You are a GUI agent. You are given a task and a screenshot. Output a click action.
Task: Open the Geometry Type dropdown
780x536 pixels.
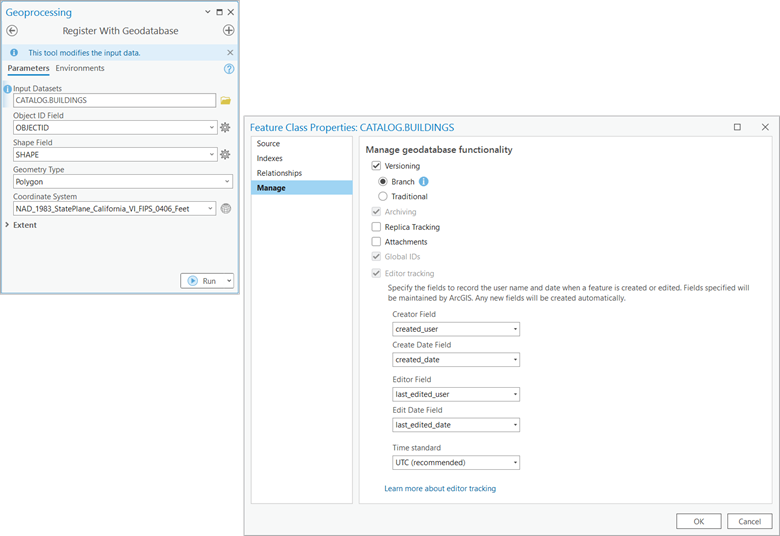tap(227, 182)
